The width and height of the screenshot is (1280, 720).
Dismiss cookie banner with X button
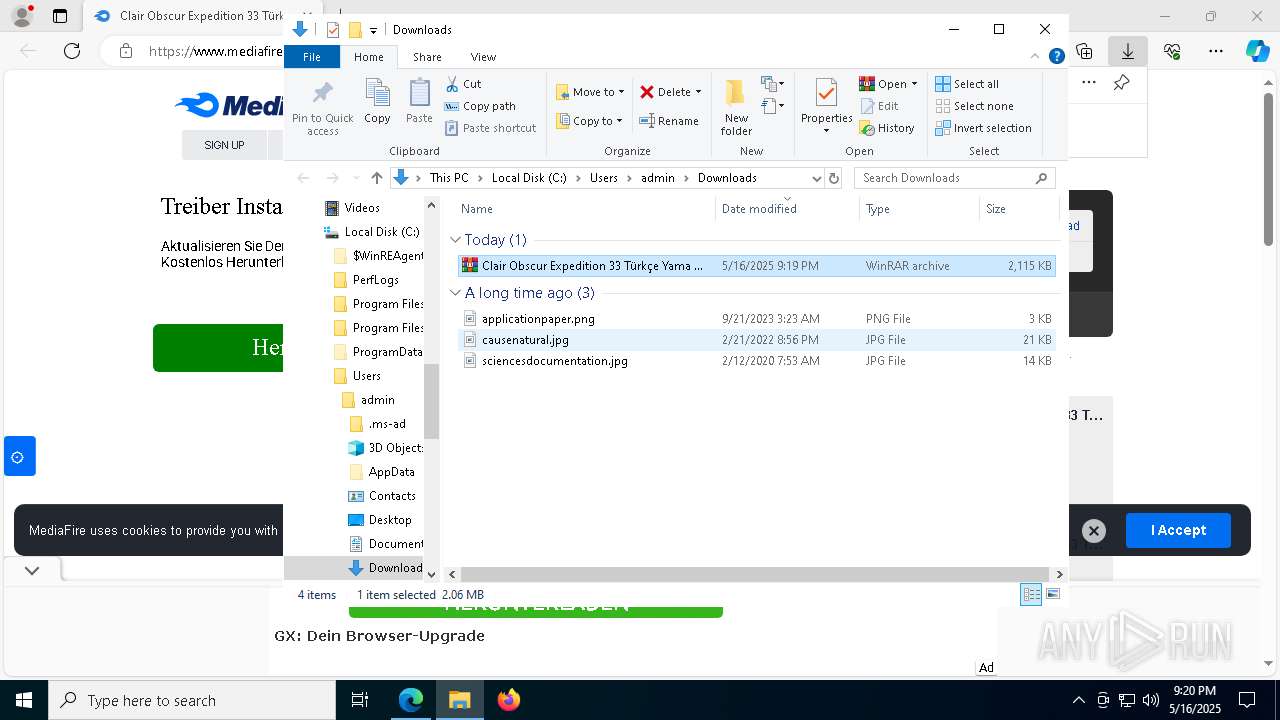1093,531
